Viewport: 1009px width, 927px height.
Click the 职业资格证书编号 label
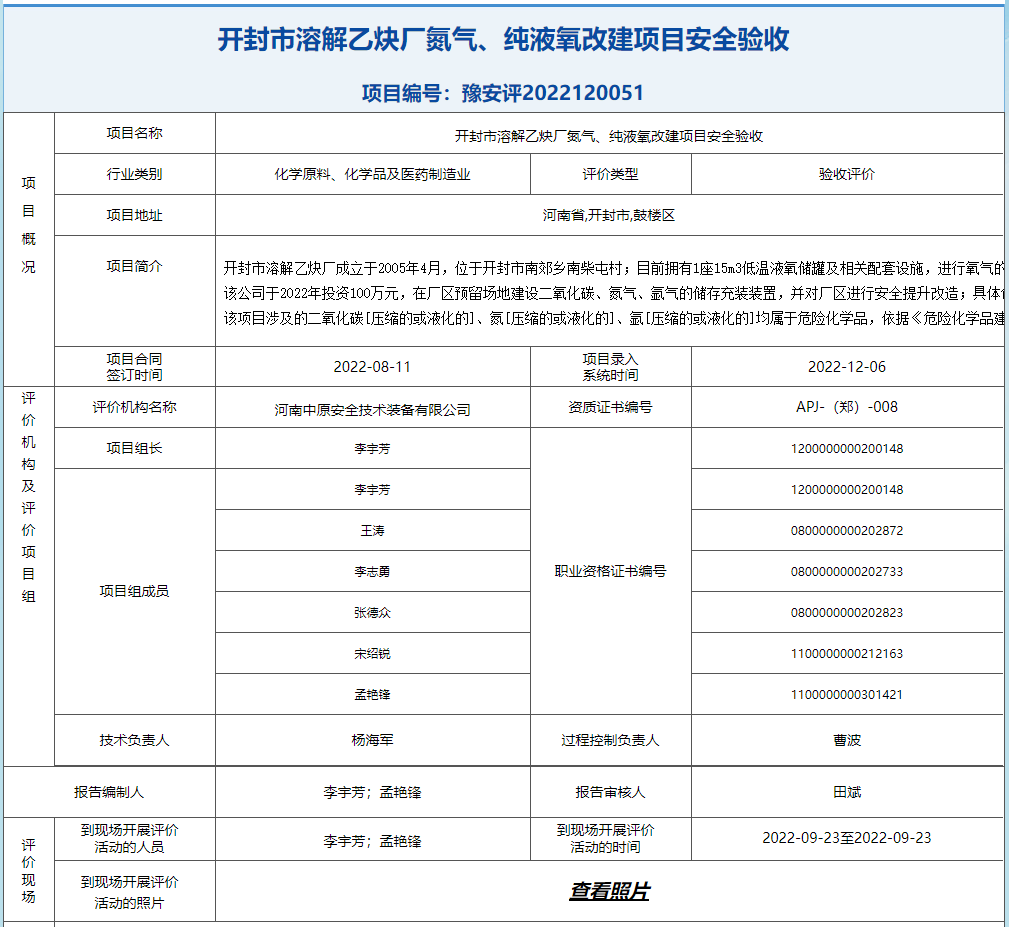click(610, 571)
